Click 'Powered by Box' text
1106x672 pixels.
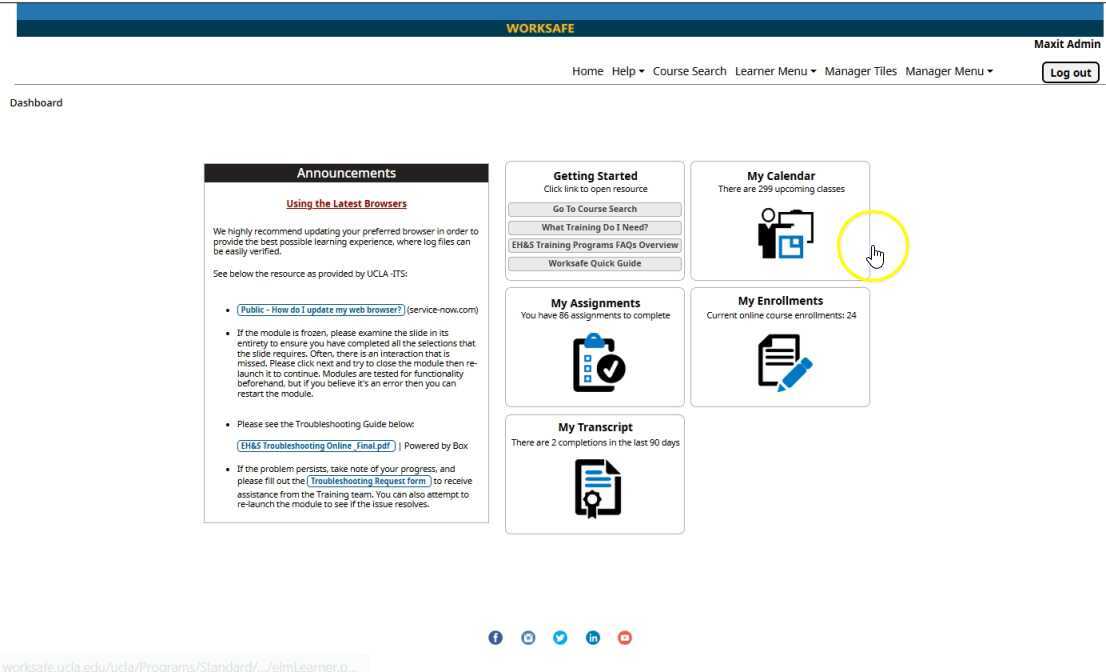(436, 446)
